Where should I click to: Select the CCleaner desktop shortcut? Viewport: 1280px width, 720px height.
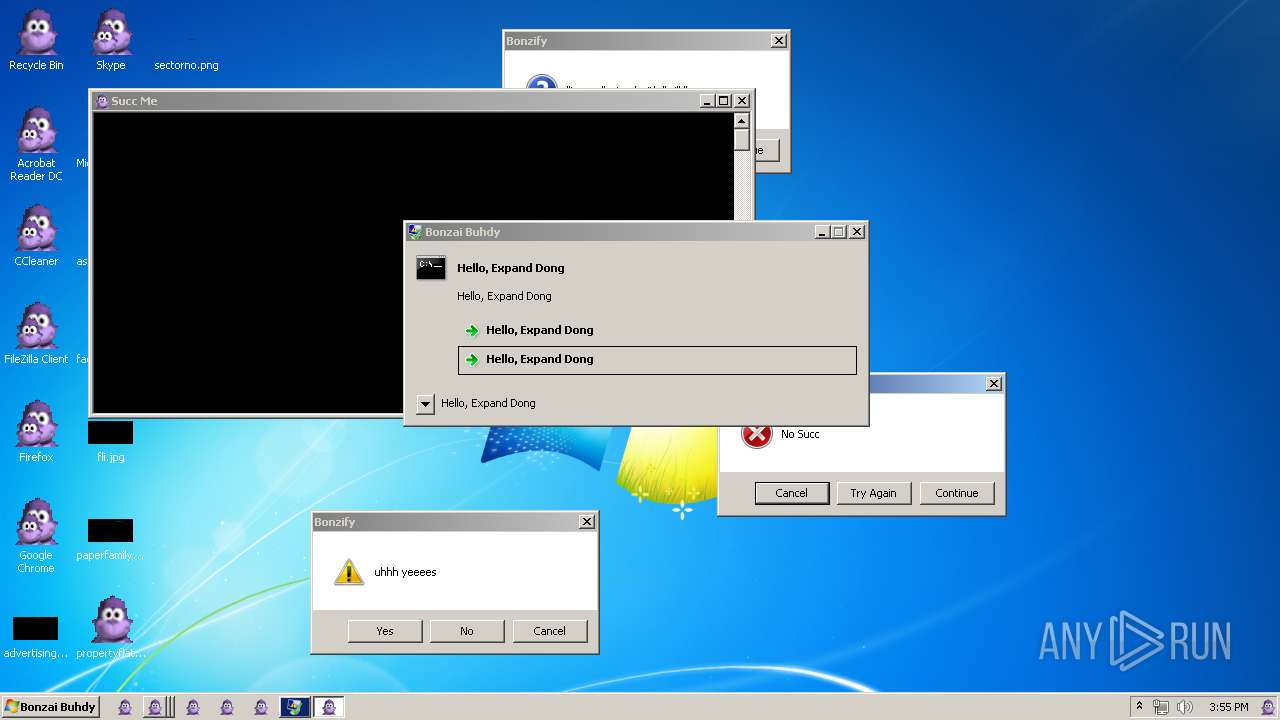[x=36, y=236]
